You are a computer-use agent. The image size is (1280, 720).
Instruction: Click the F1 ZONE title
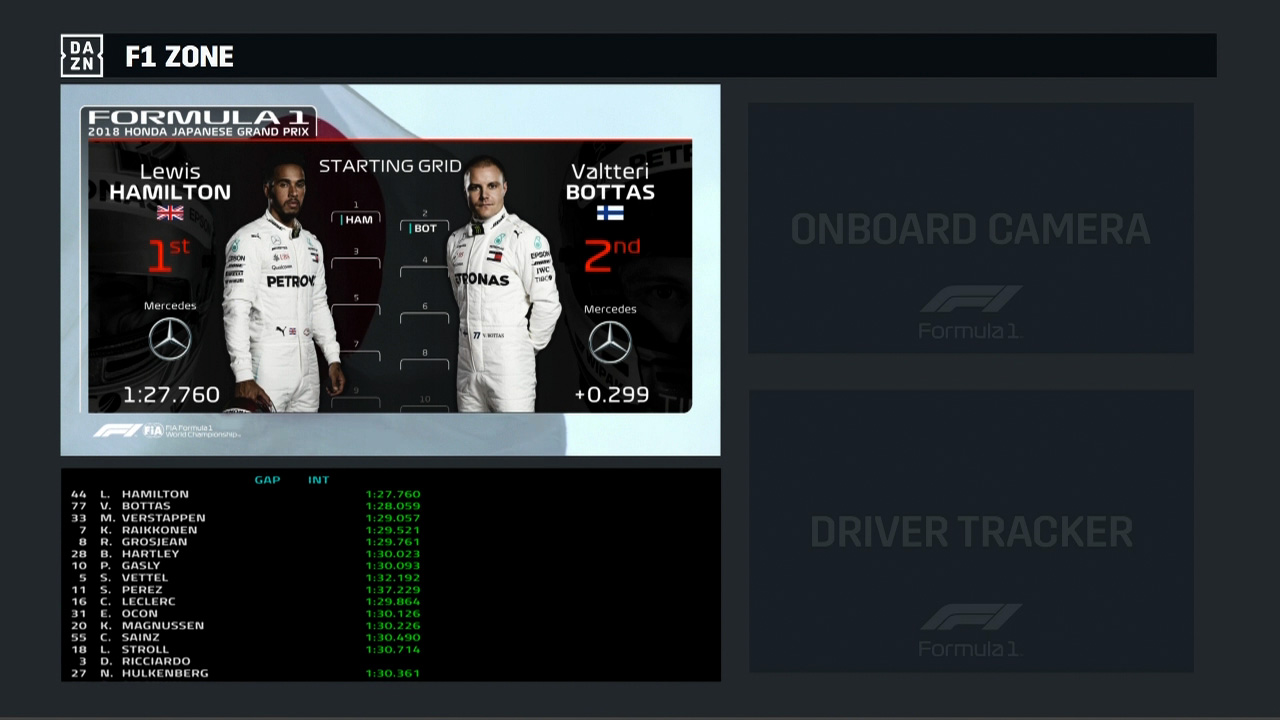pyautogui.click(x=179, y=57)
